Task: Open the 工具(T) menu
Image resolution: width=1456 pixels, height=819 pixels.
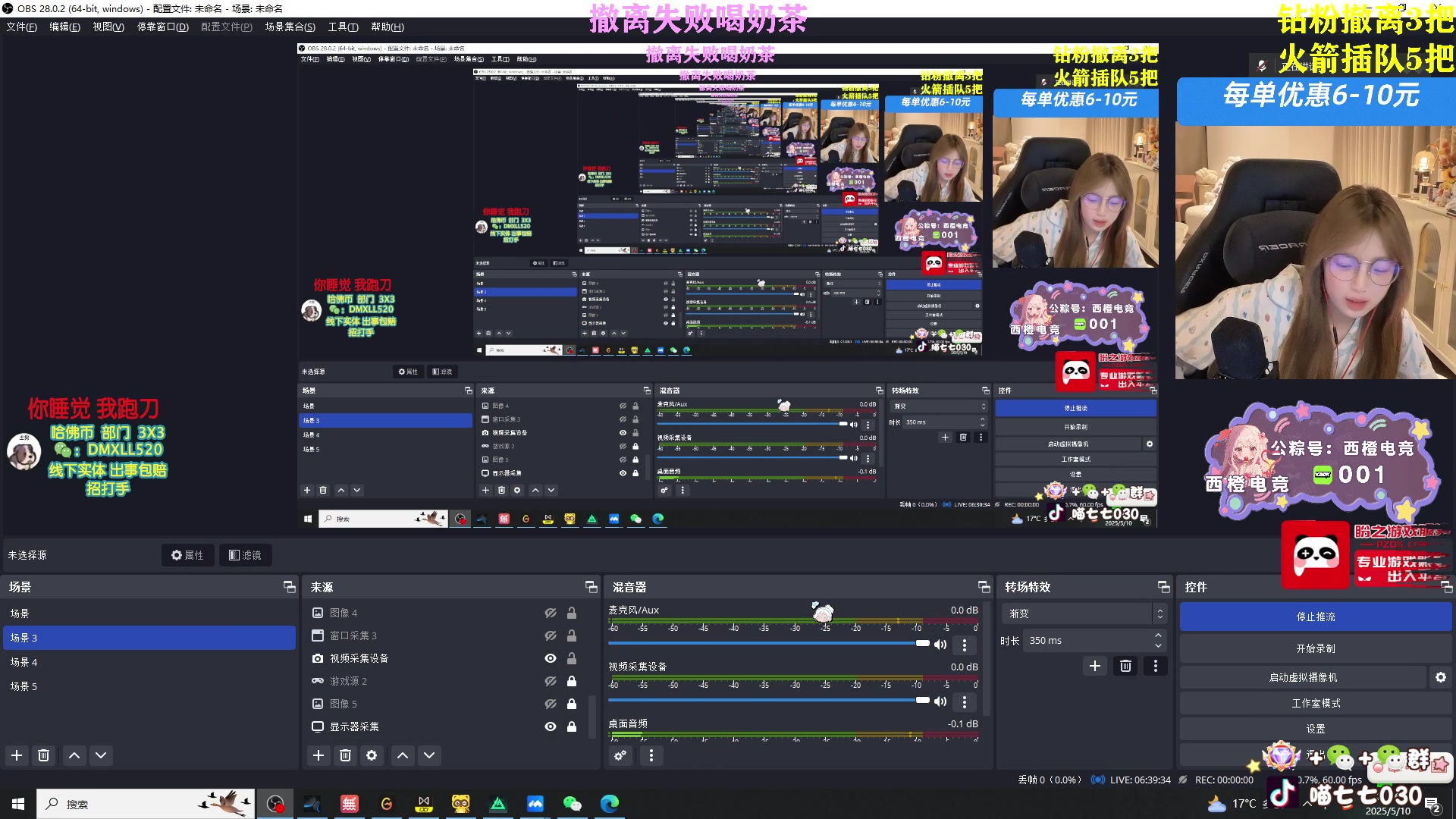Action: click(343, 27)
